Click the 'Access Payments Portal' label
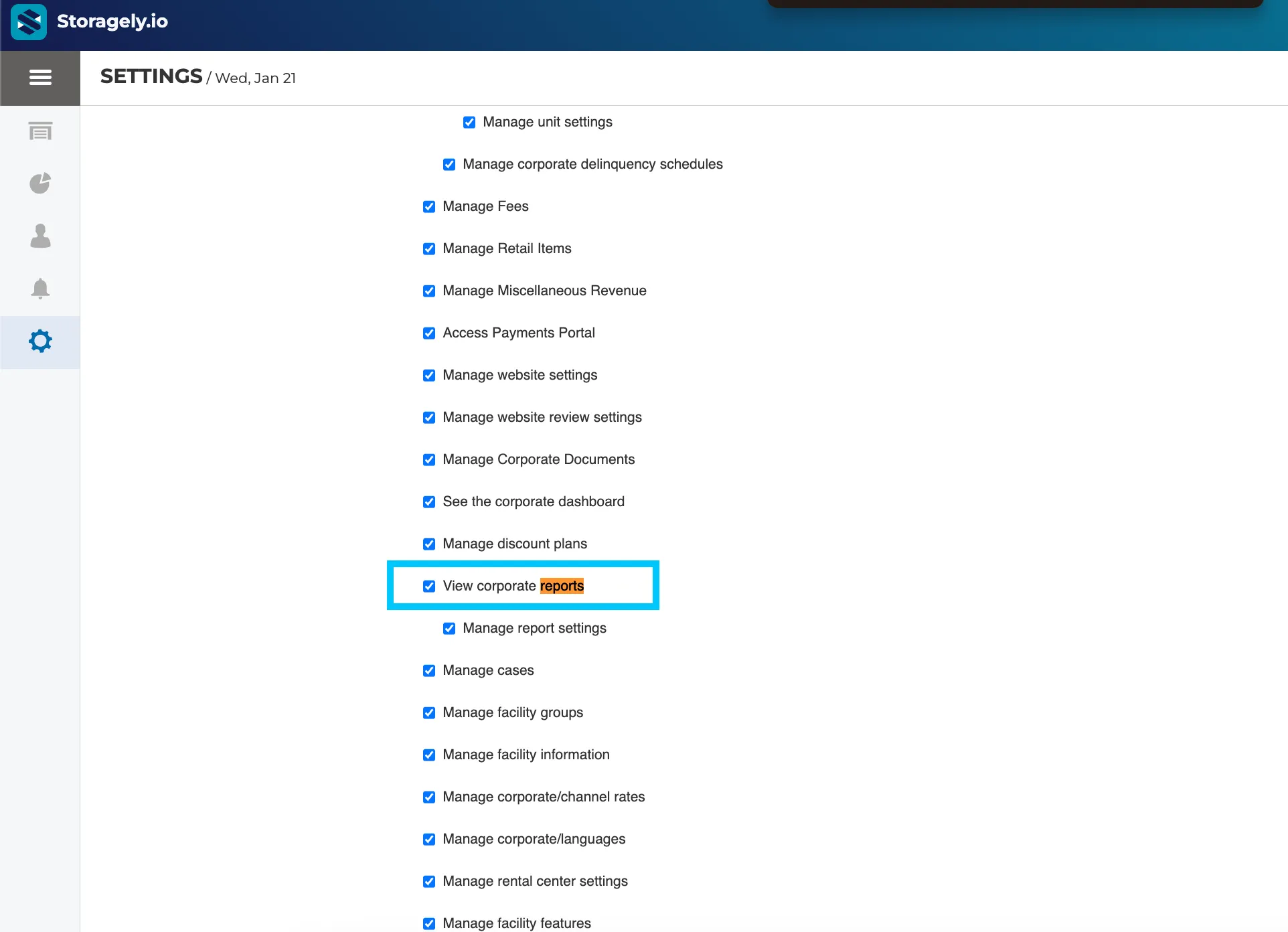The height and width of the screenshot is (932, 1288). point(519,333)
